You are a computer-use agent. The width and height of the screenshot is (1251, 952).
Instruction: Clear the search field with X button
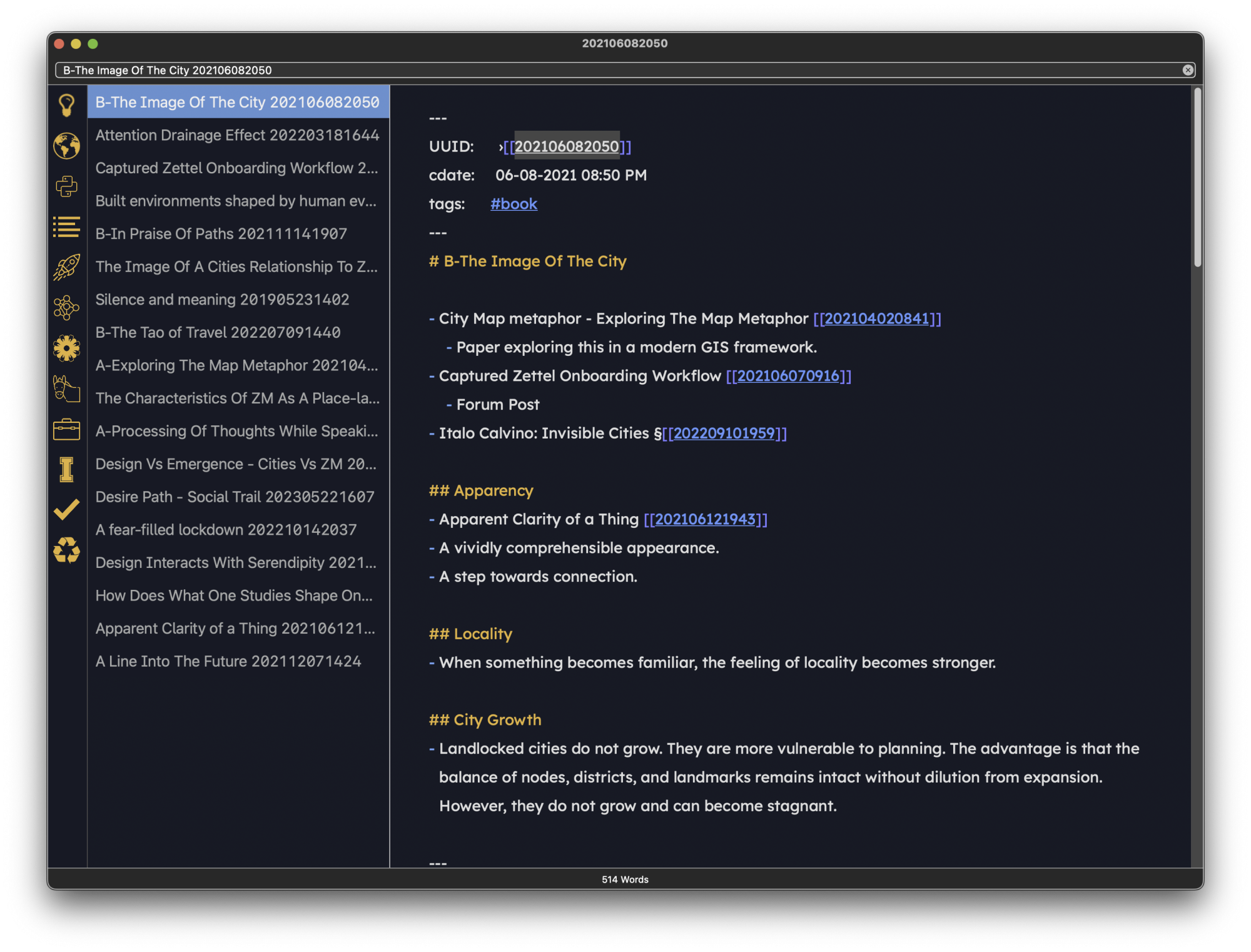pos(1187,70)
